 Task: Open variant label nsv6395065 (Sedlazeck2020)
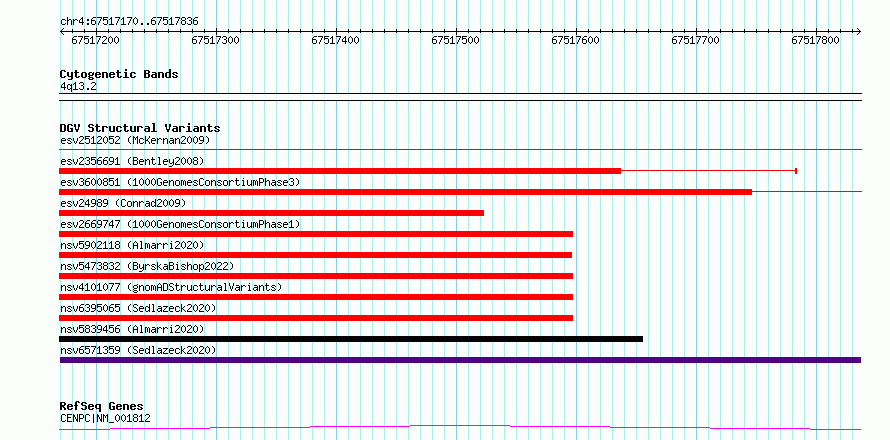(x=138, y=308)
